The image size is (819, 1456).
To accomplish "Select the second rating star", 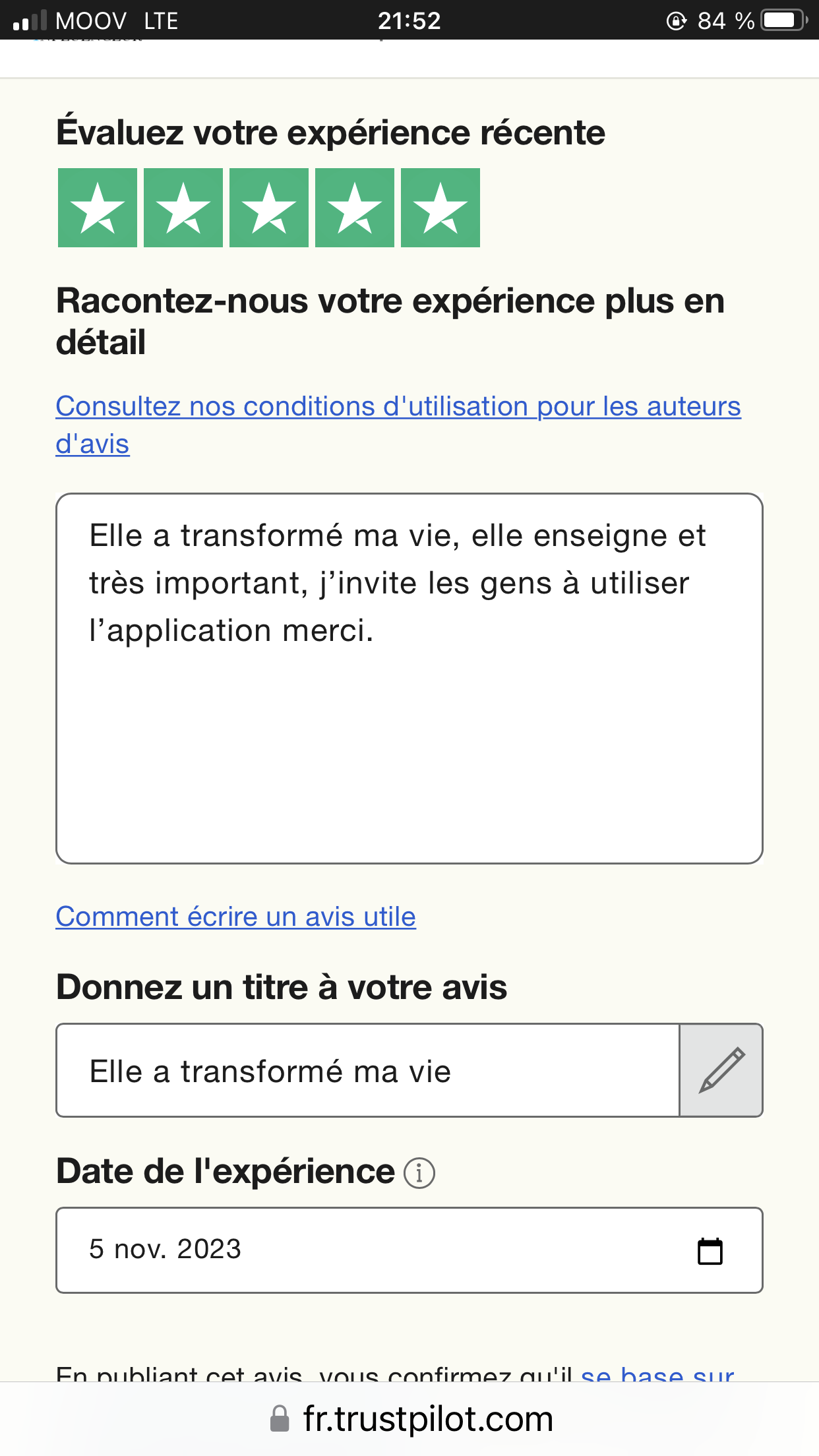I will coord(183,208).
